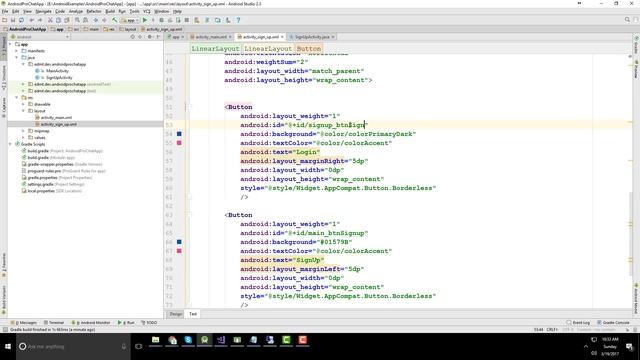Click the Stop square toolbar icon
This screenshot has height=360, width=640.
(187, 20)
